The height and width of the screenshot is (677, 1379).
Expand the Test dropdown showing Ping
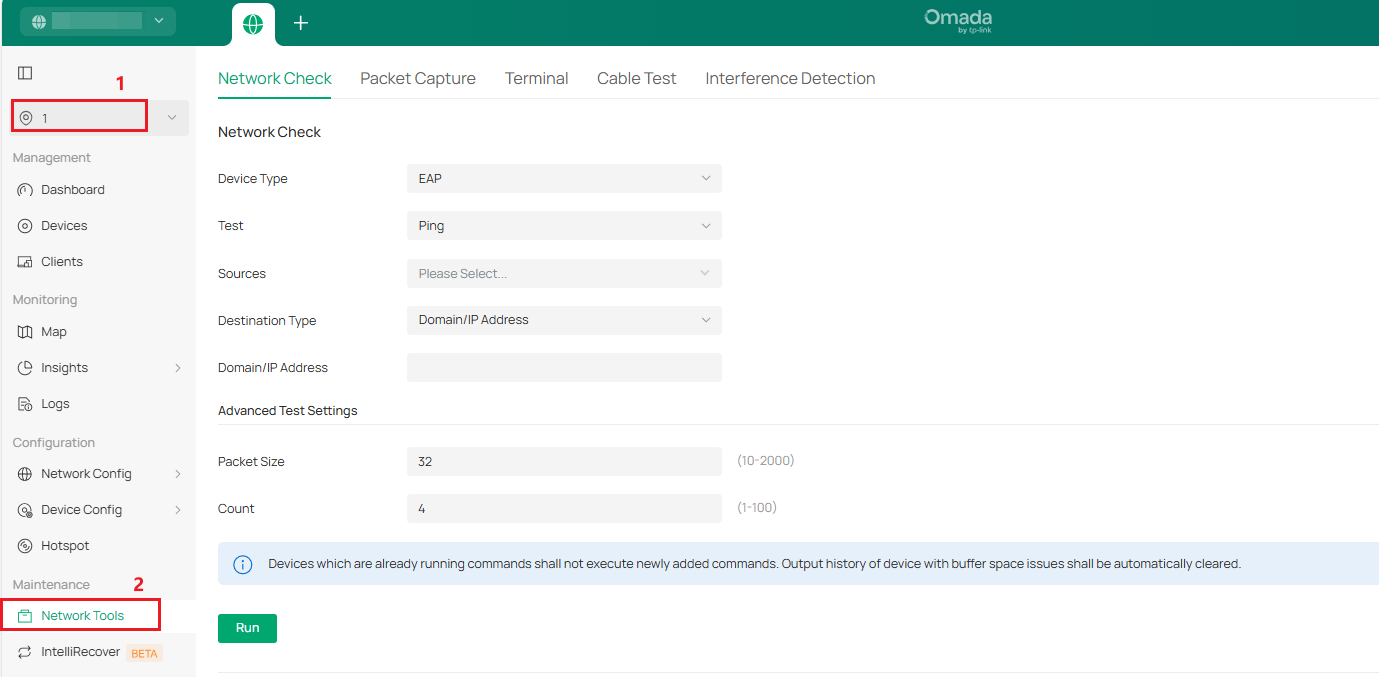(563, 225)
